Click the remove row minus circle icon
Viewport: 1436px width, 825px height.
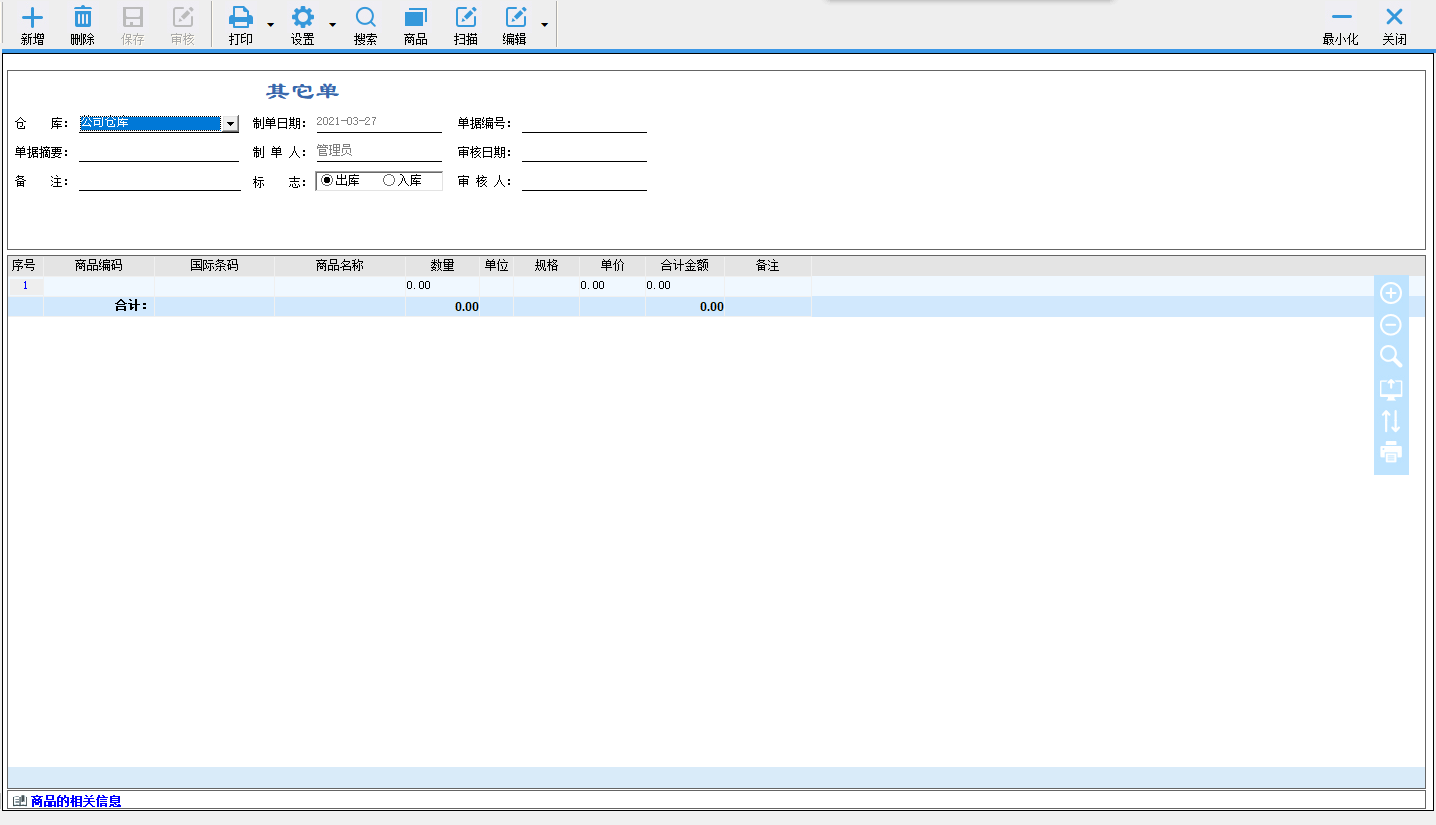coord(1391,325)
